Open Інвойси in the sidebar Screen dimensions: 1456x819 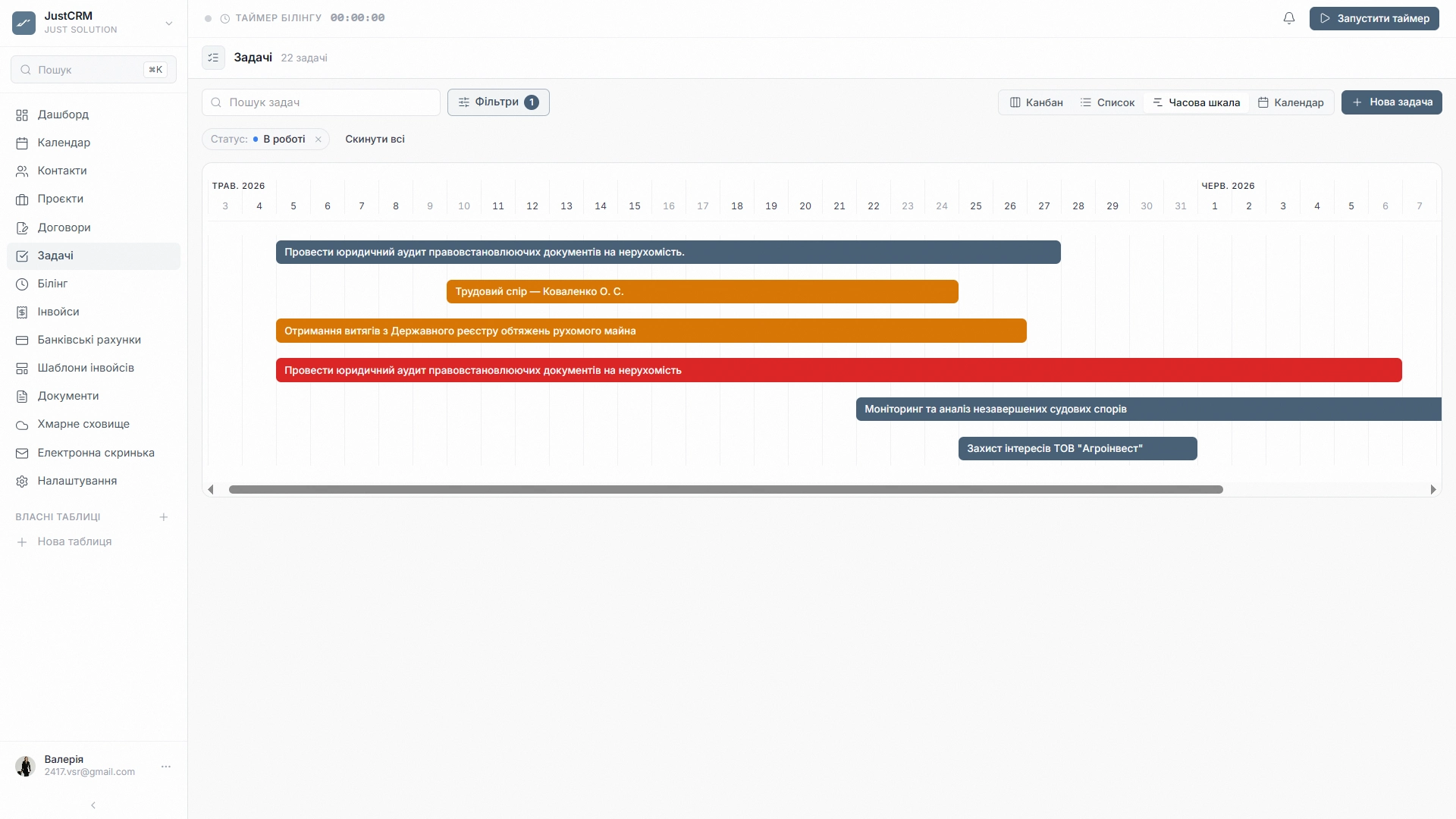(94, 312)
